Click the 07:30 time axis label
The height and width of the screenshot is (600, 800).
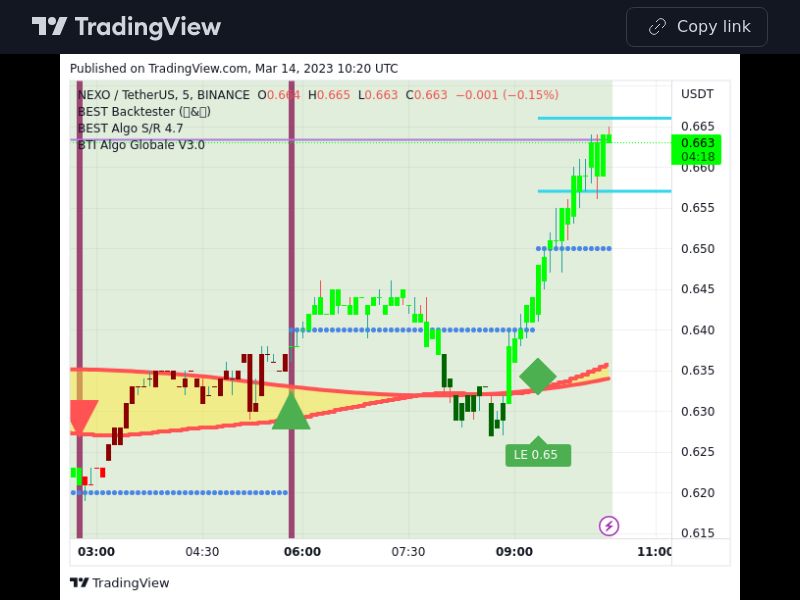(408, 552)
